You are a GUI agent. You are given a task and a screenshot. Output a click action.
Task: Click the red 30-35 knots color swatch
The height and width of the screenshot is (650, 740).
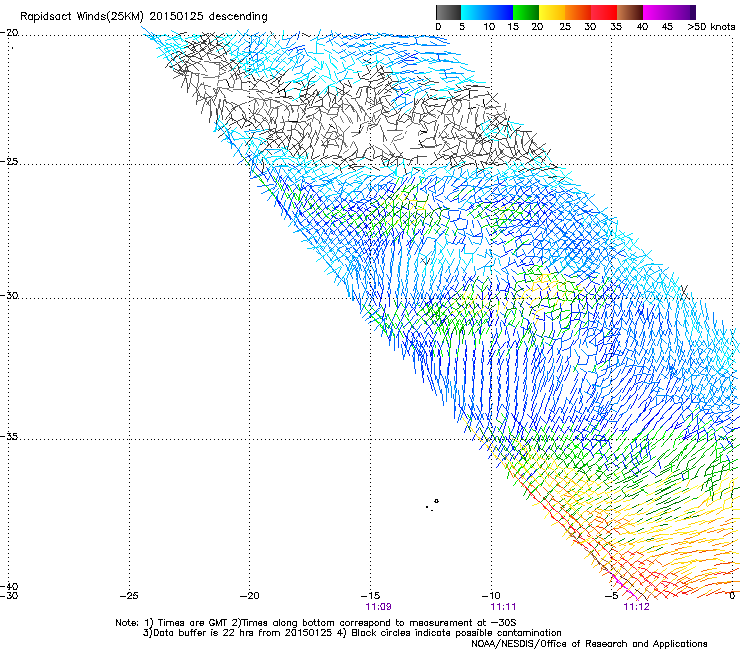pyautogui.click(x=604, y=12)
